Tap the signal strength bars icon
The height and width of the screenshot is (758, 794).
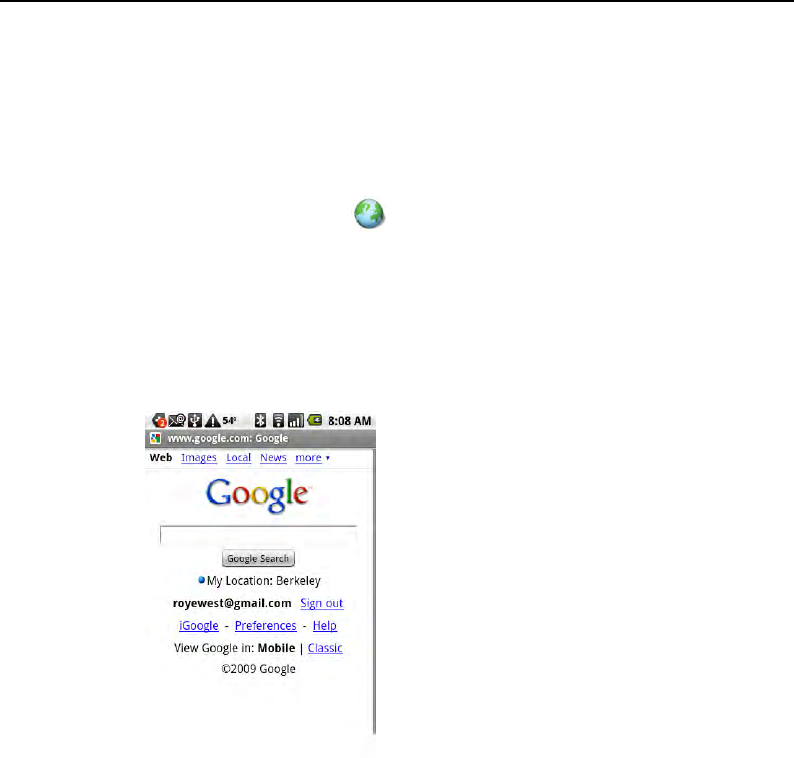(x=296, y=420)
